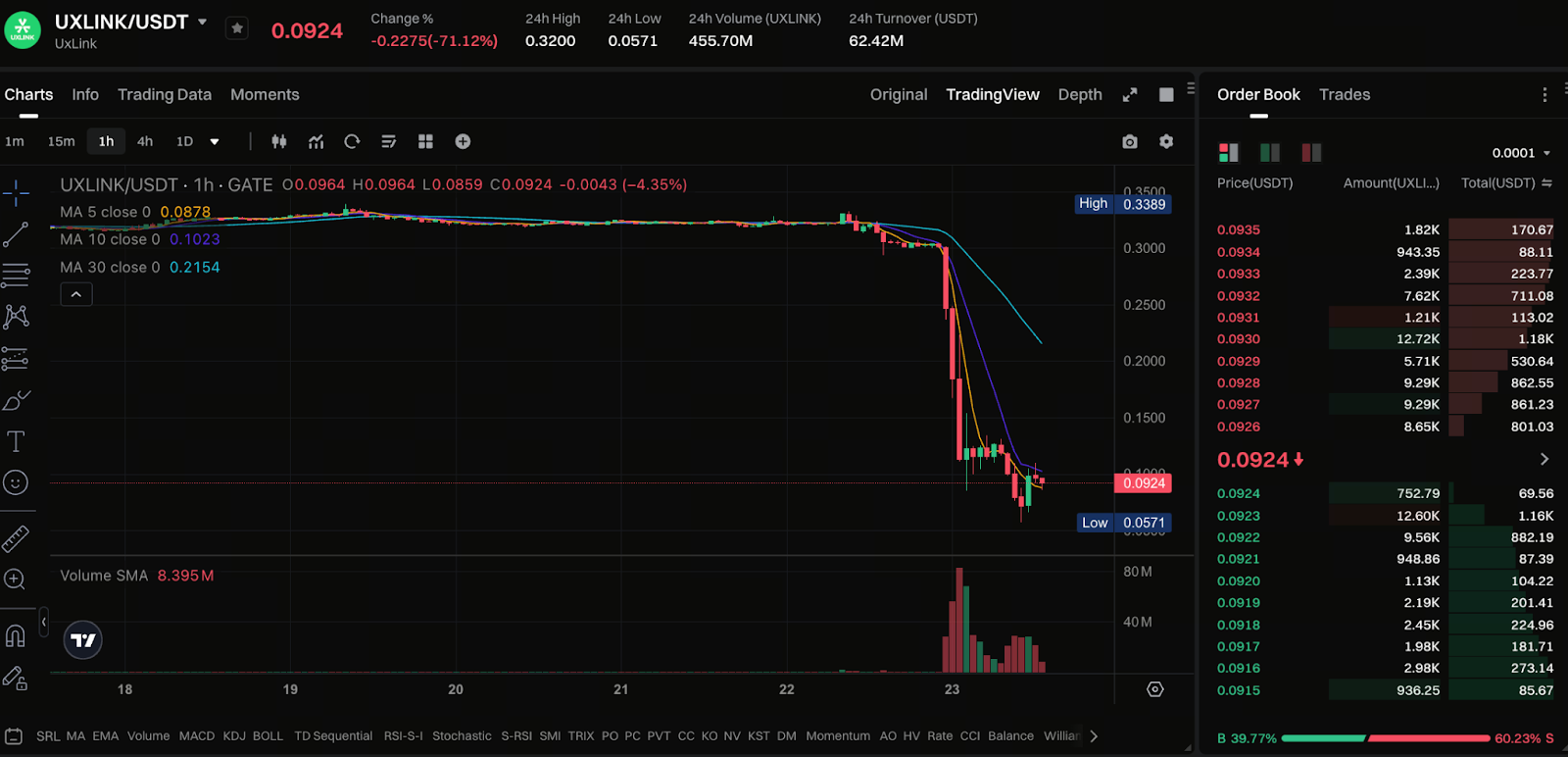This screenshot has height=757, width=1568.
Task: Collapse the indicator legend chevron
Action: [76, 294]
